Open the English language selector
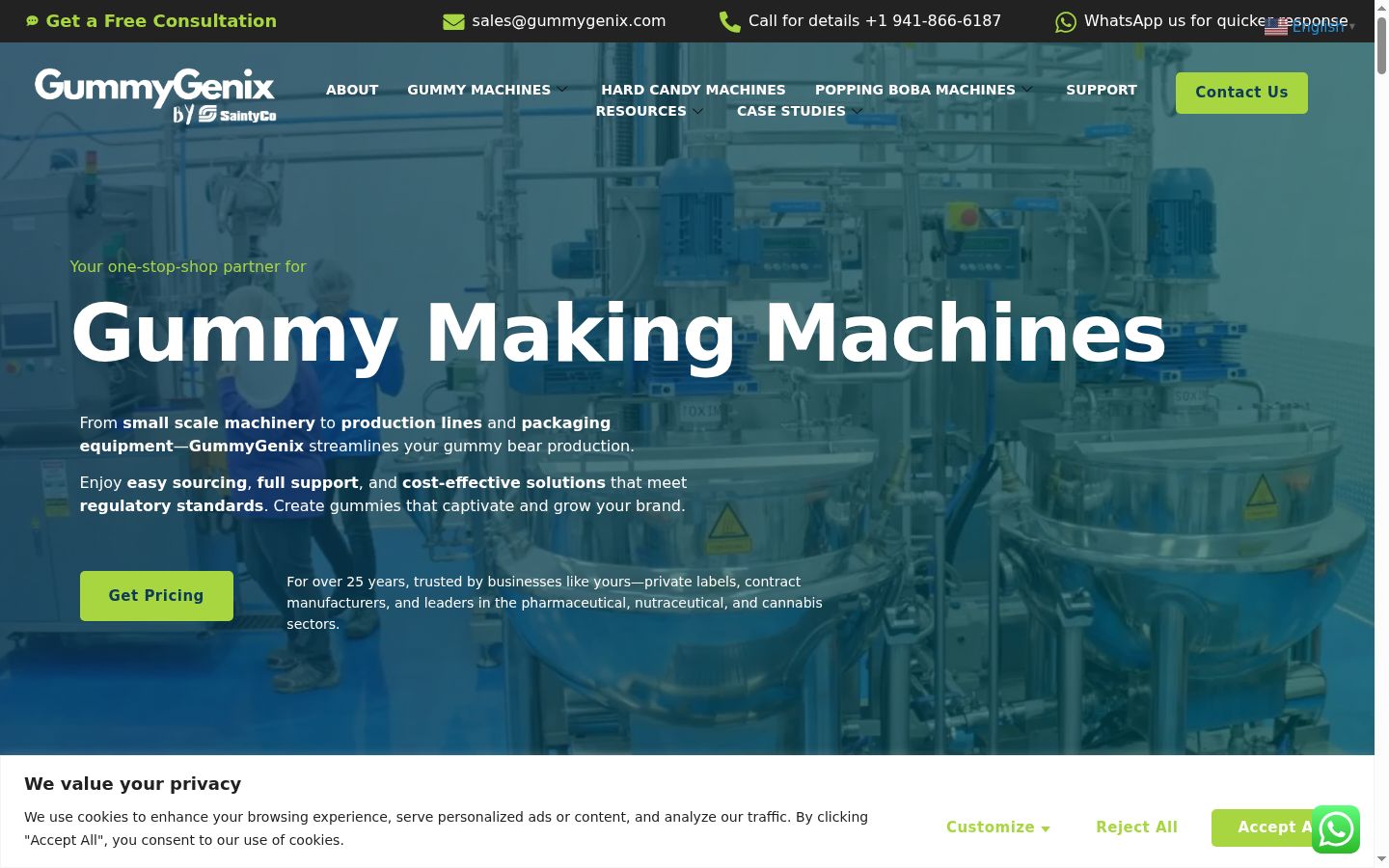The image size is (1389, 868). pos(1310,26)
